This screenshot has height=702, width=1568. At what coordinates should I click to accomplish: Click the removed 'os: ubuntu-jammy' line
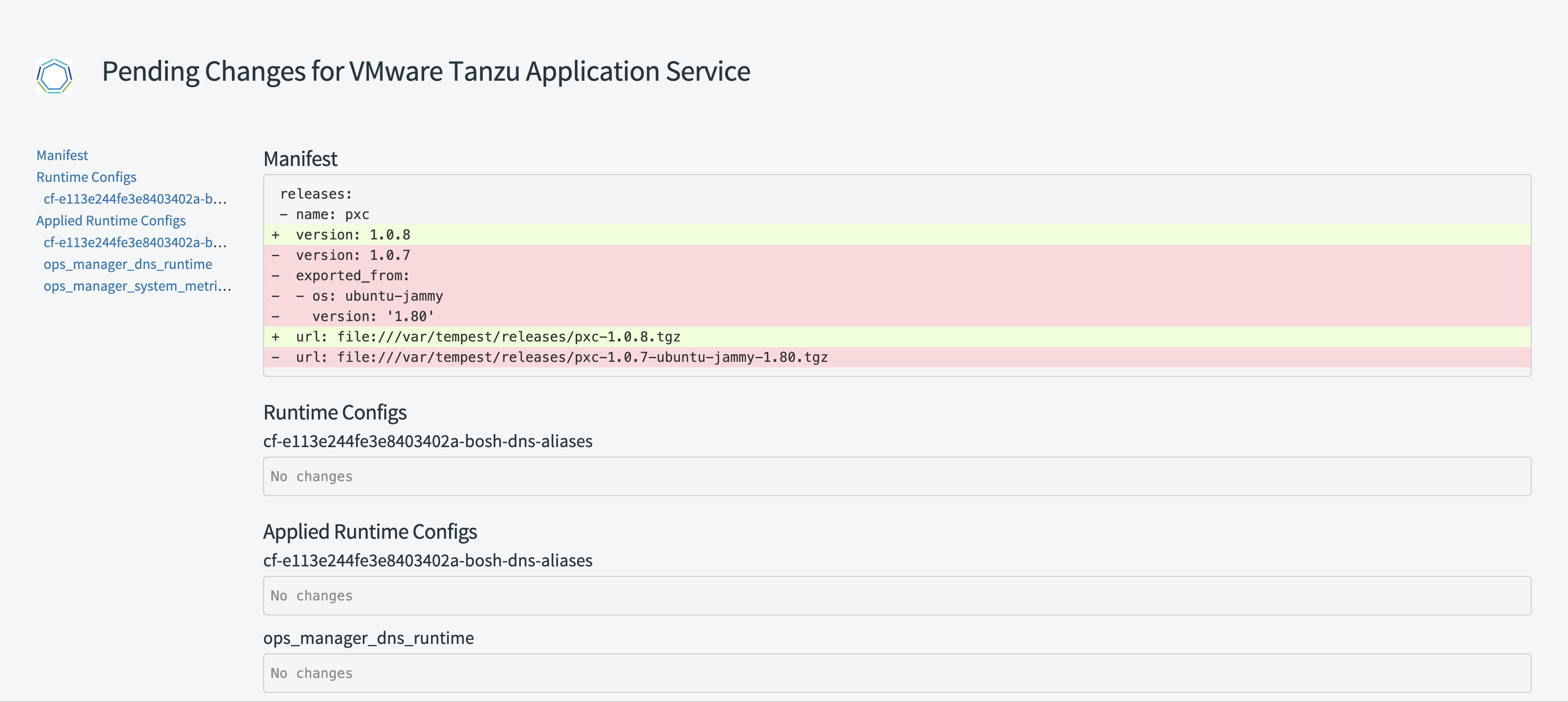click(x=897, y=296)
